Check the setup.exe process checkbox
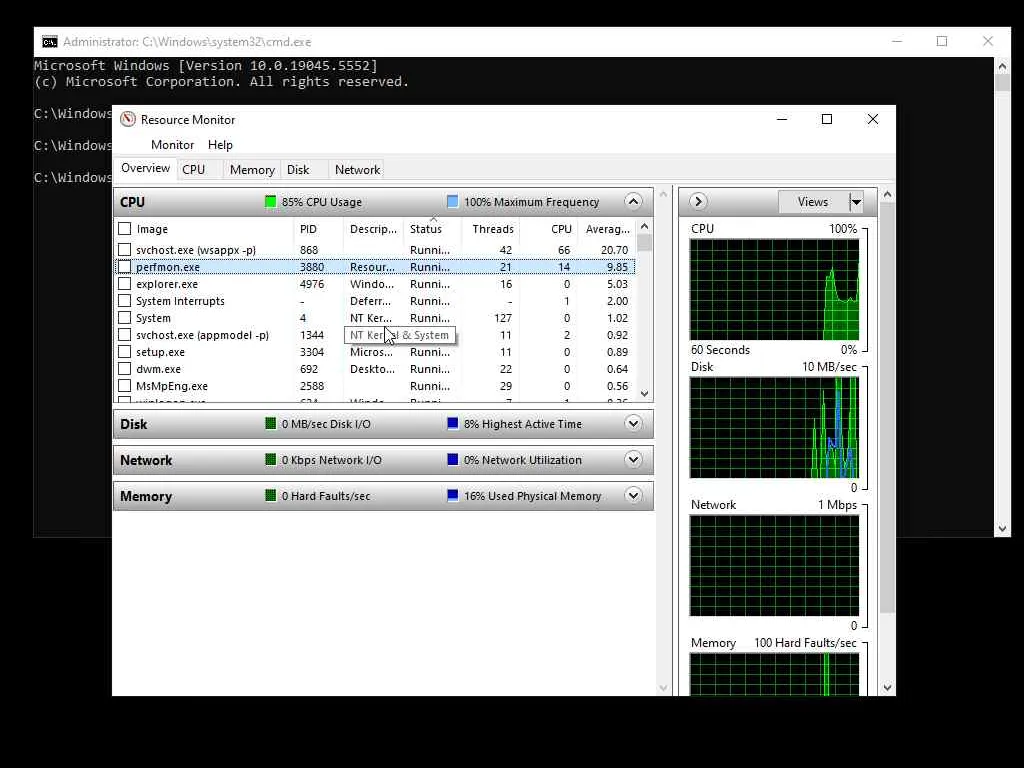The height and width of the screenshot is (768, 1024). (124, 351)
